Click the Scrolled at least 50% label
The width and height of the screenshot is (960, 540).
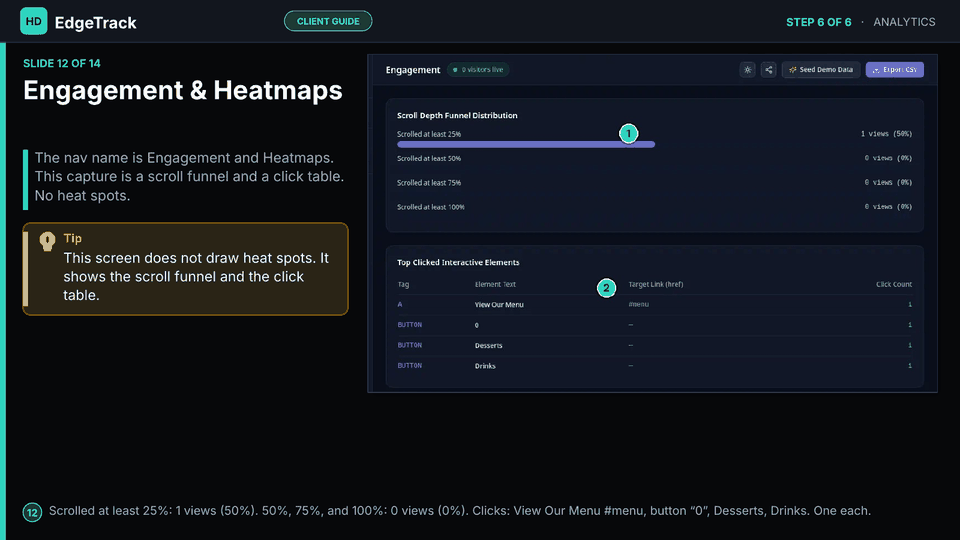[x=429, y=158]
